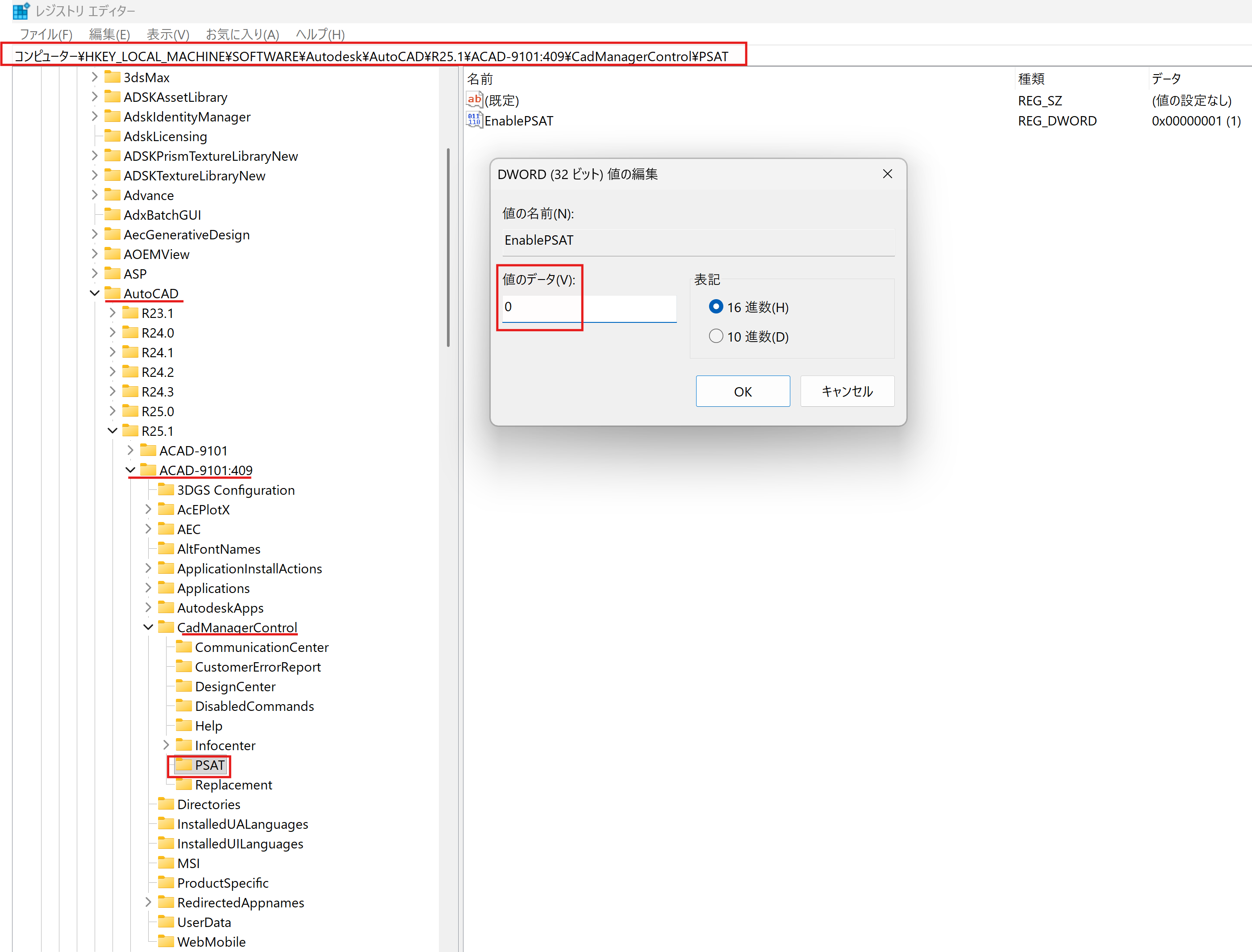Image resolution: width=1252 pixels, height=952 pixels.
Task: Select the AutodeskApps tree item
Action: [x=221, y=608]
